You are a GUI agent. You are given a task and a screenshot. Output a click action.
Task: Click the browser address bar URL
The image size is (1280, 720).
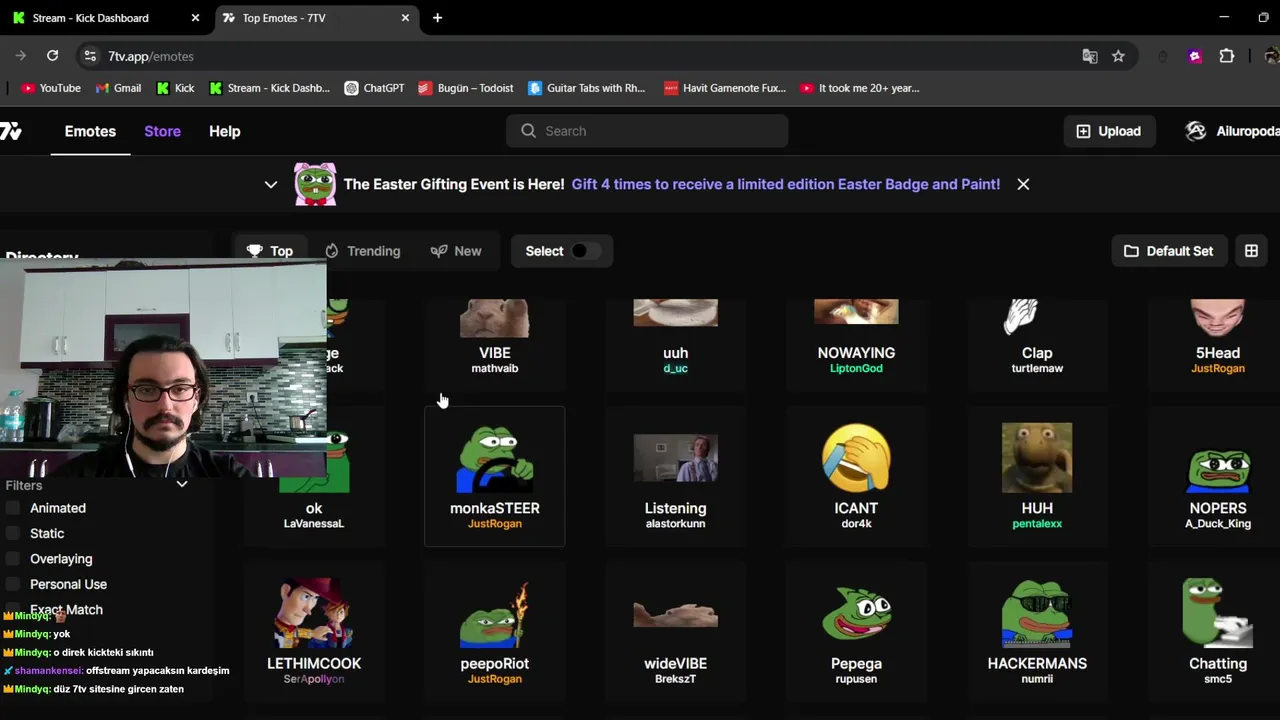(x=151, y=56)
